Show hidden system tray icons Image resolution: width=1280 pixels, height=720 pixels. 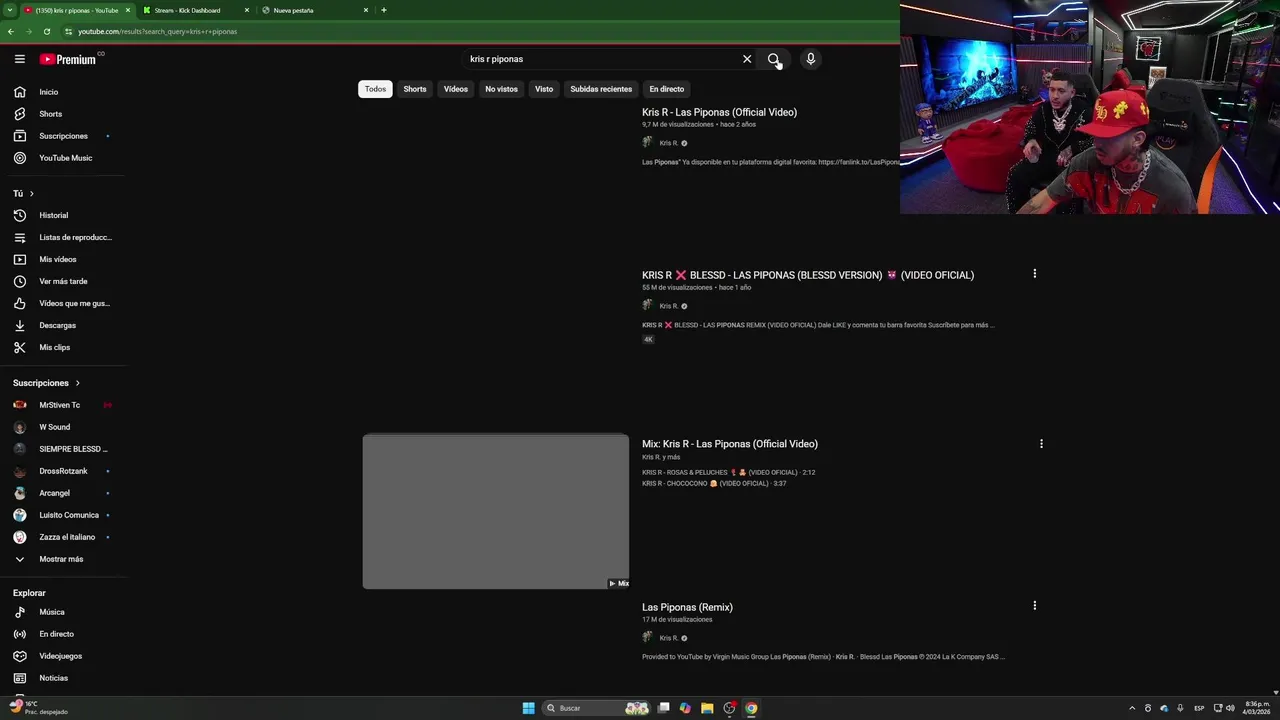point(1132,708)
